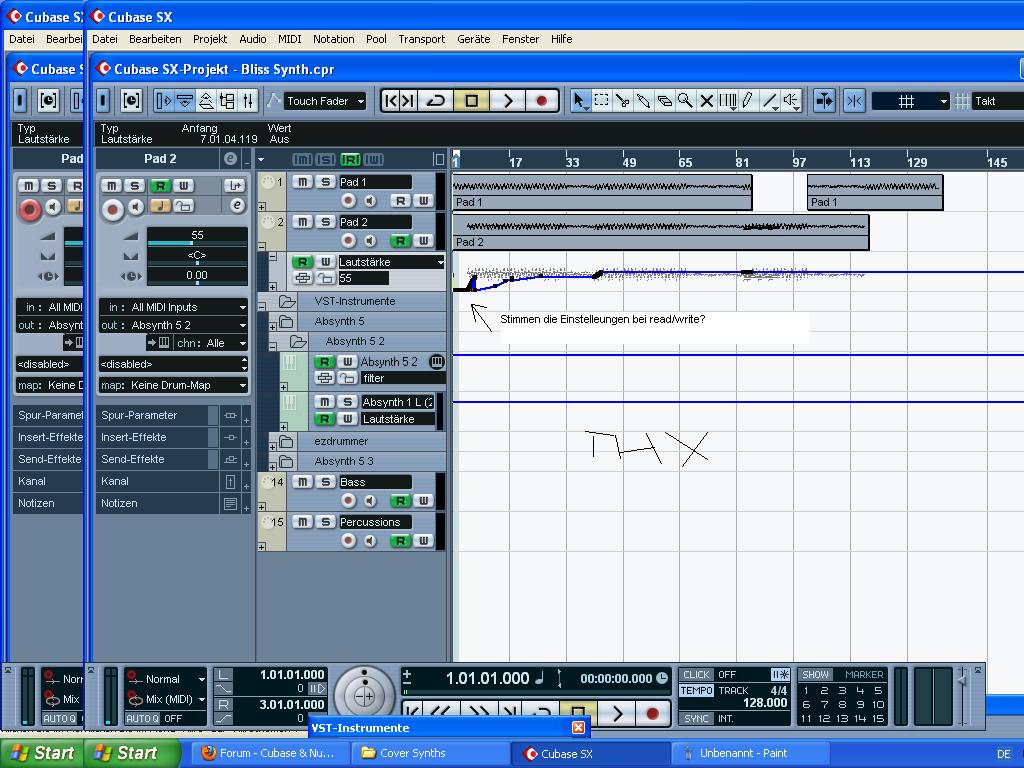Enable Write automation on the Percussions track

[423, 541]
